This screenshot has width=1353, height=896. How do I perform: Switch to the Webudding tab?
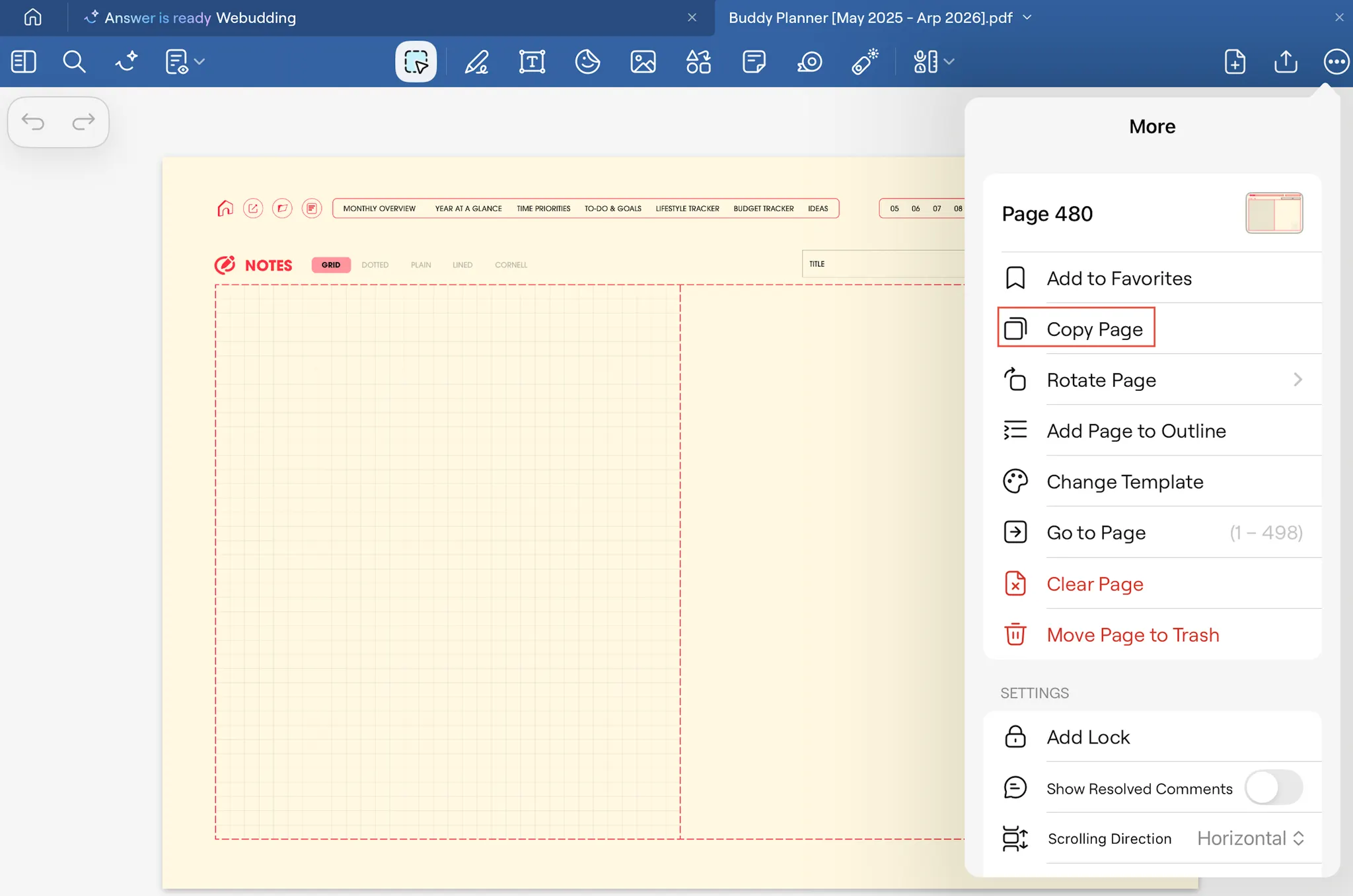pos(256,18)
